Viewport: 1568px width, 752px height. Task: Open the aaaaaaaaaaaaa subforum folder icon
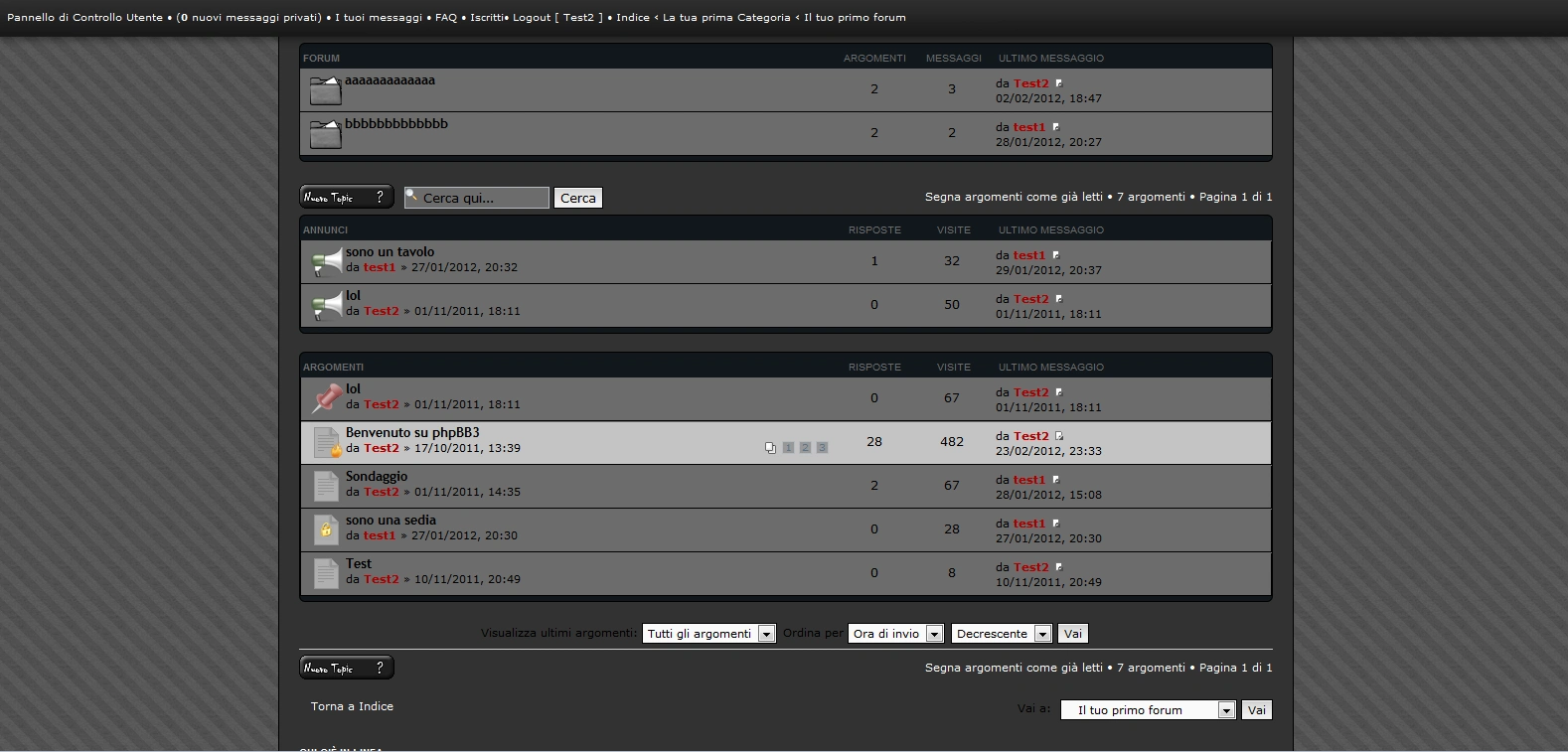click(326, 90)
